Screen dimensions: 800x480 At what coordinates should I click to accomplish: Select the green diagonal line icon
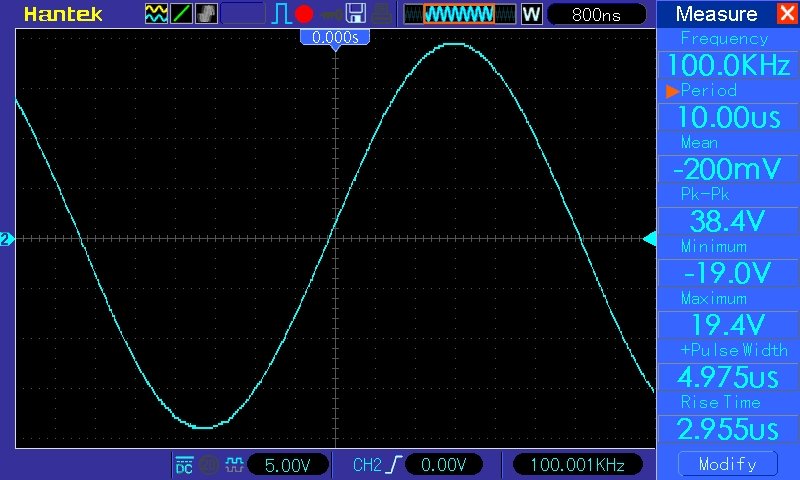[x=181, y=14]
